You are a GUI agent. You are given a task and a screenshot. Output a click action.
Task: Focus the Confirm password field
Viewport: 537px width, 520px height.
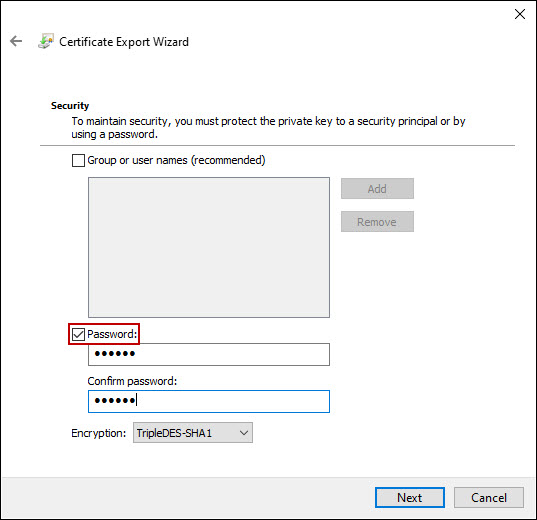pos(209,401)
